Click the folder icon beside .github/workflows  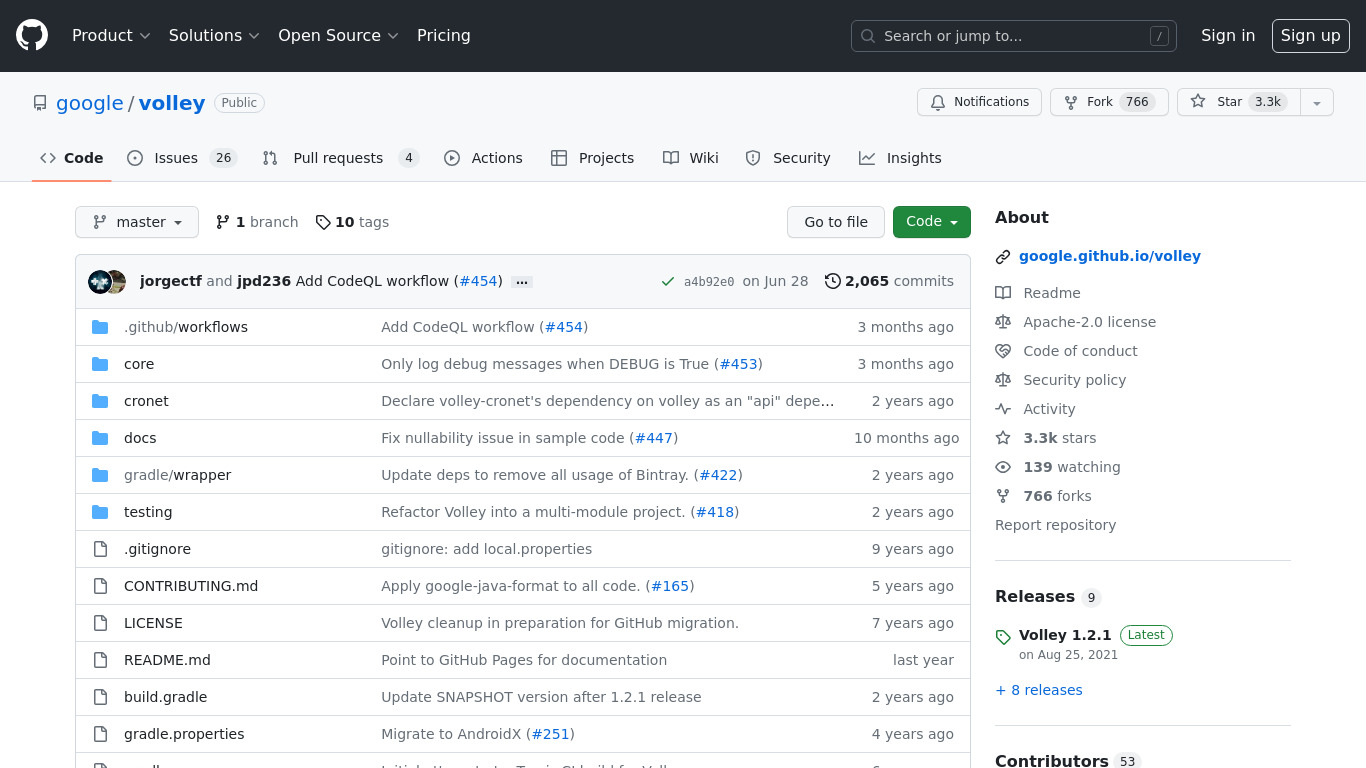pyautogui.click(x=100, y=327)
